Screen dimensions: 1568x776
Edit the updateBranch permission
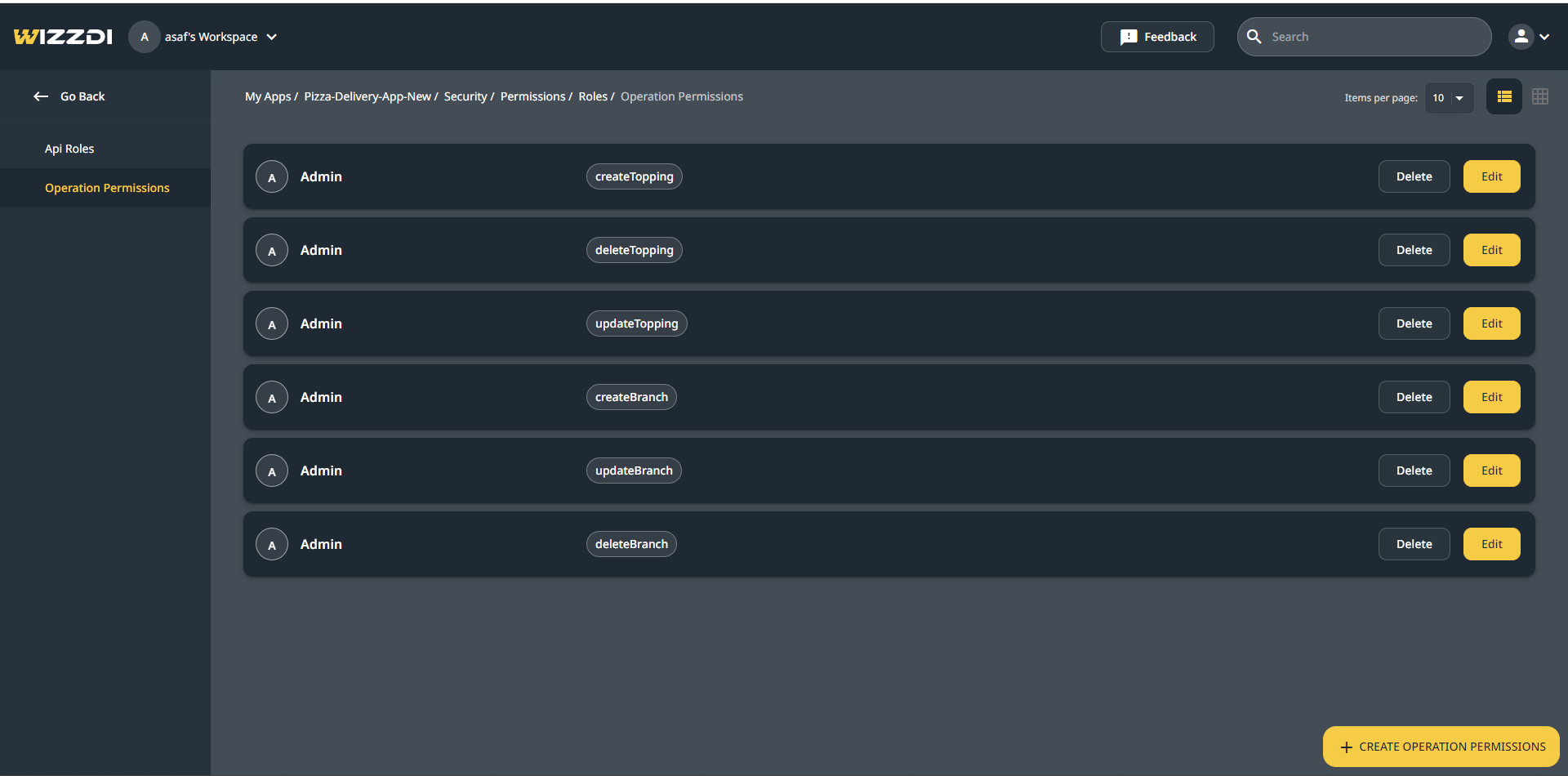pyautogui.click(x=1491, y=471)
